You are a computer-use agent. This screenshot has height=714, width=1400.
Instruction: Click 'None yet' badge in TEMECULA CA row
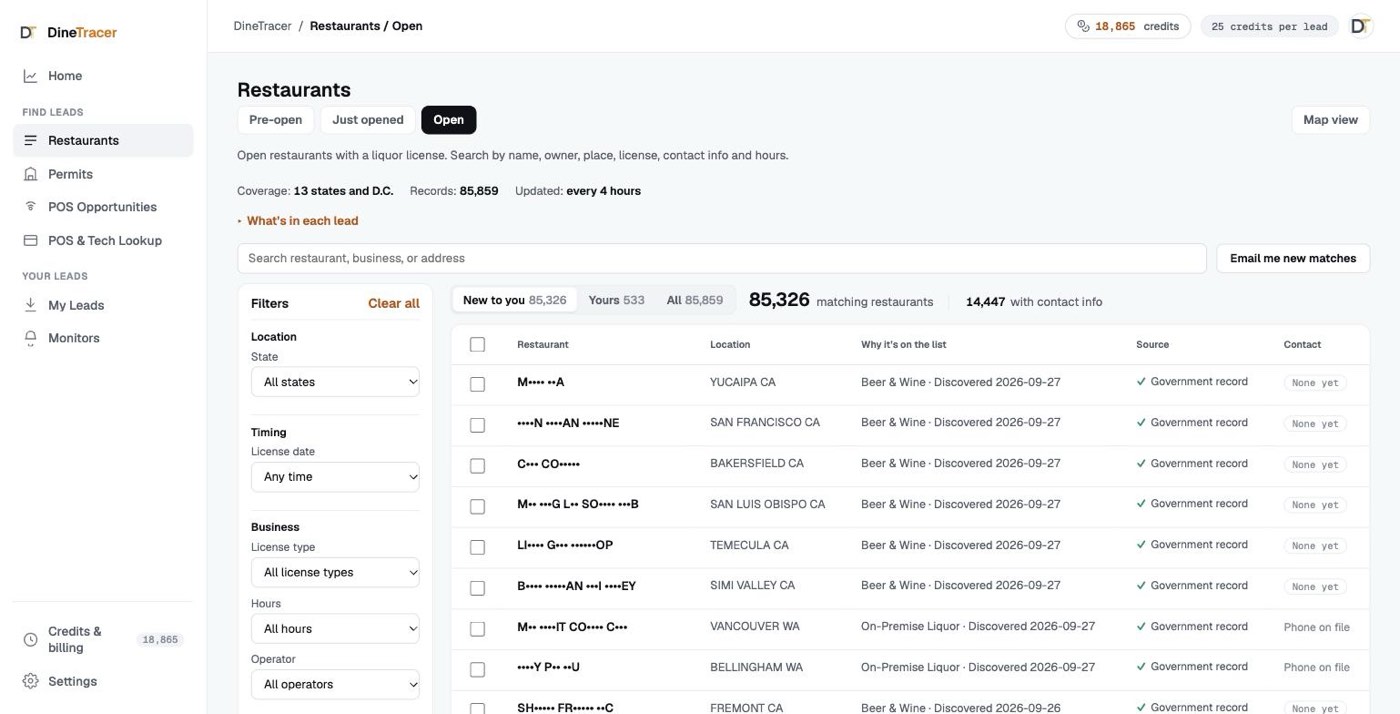(x=1315, y=546)
